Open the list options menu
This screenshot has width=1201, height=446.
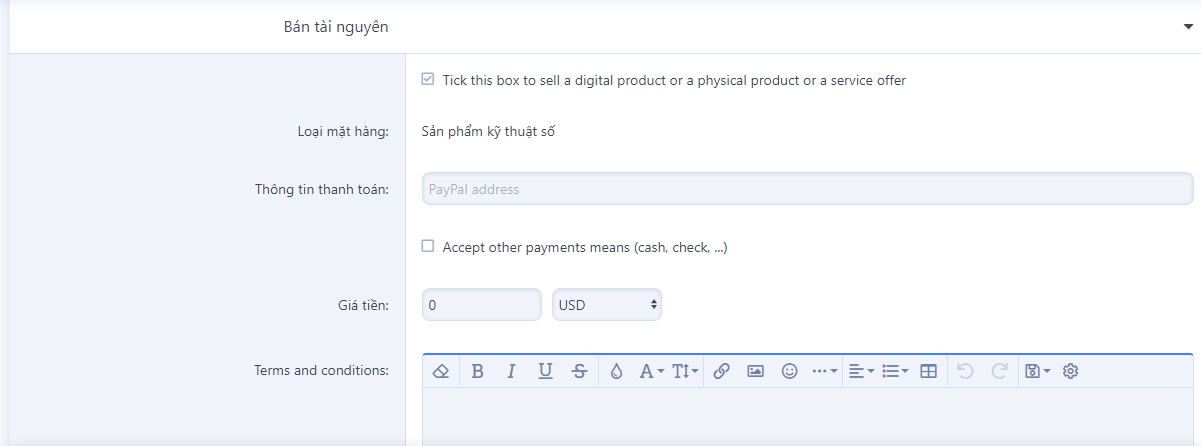(894, 371)
